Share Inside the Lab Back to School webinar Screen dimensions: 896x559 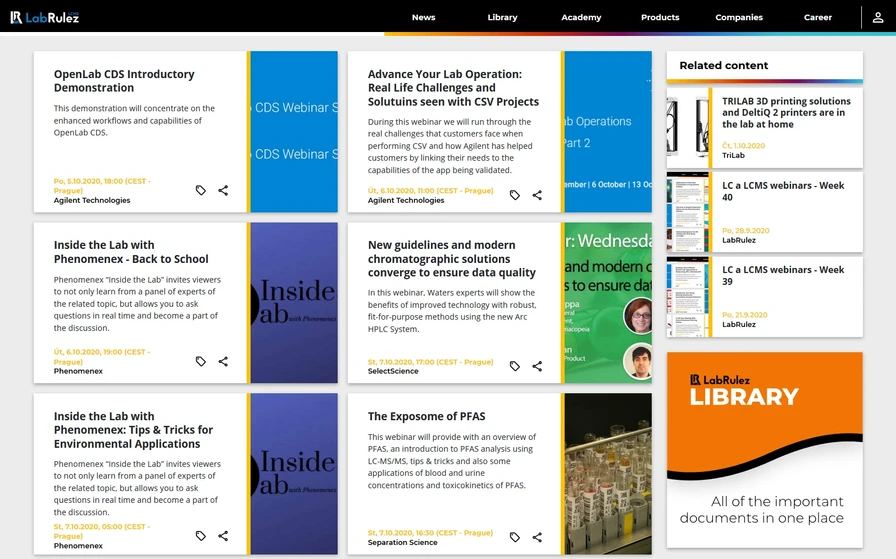click(x=223, y=361)
